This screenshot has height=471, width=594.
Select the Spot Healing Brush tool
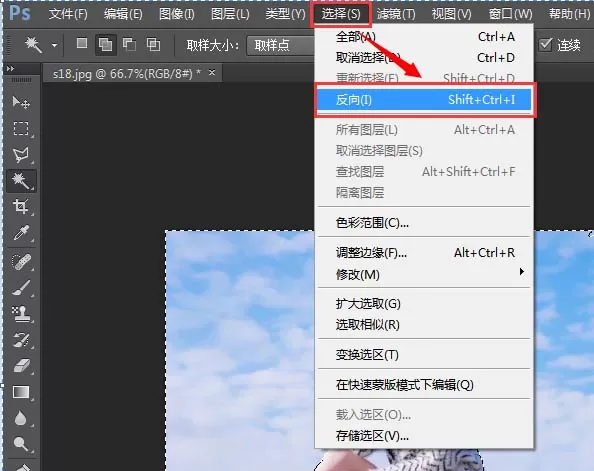pyautogui.click(x=21, y=261)
